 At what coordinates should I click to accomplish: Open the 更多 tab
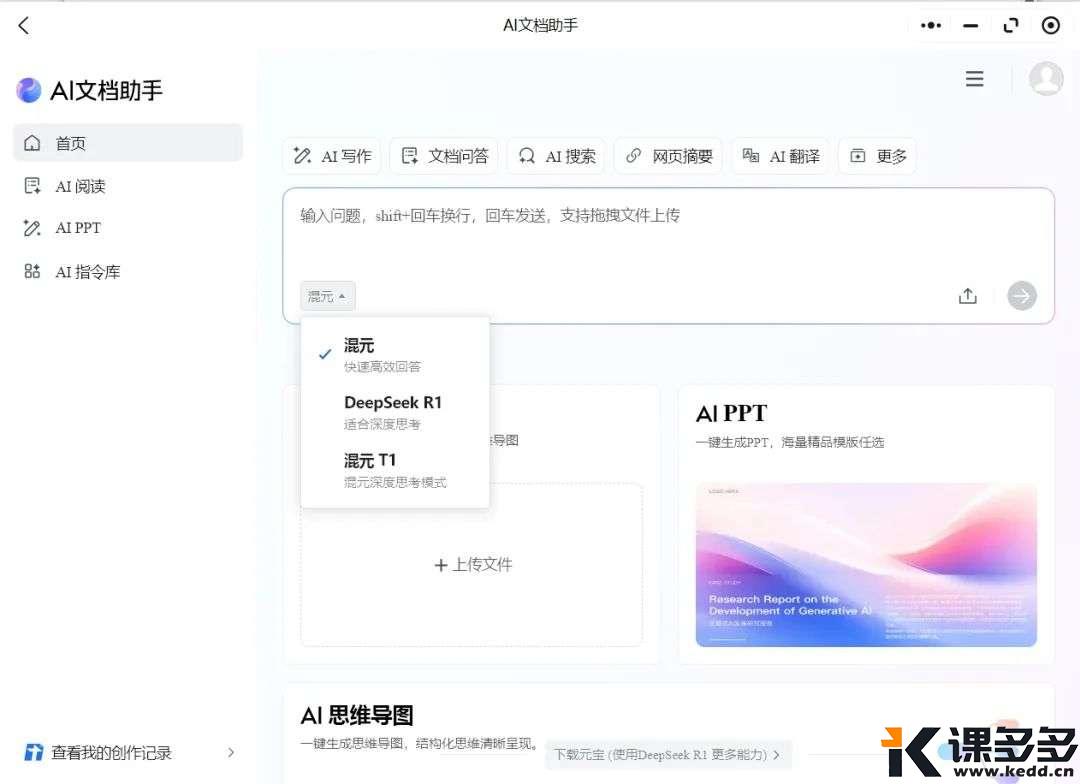pyautogui.click(x=877, y=156)
